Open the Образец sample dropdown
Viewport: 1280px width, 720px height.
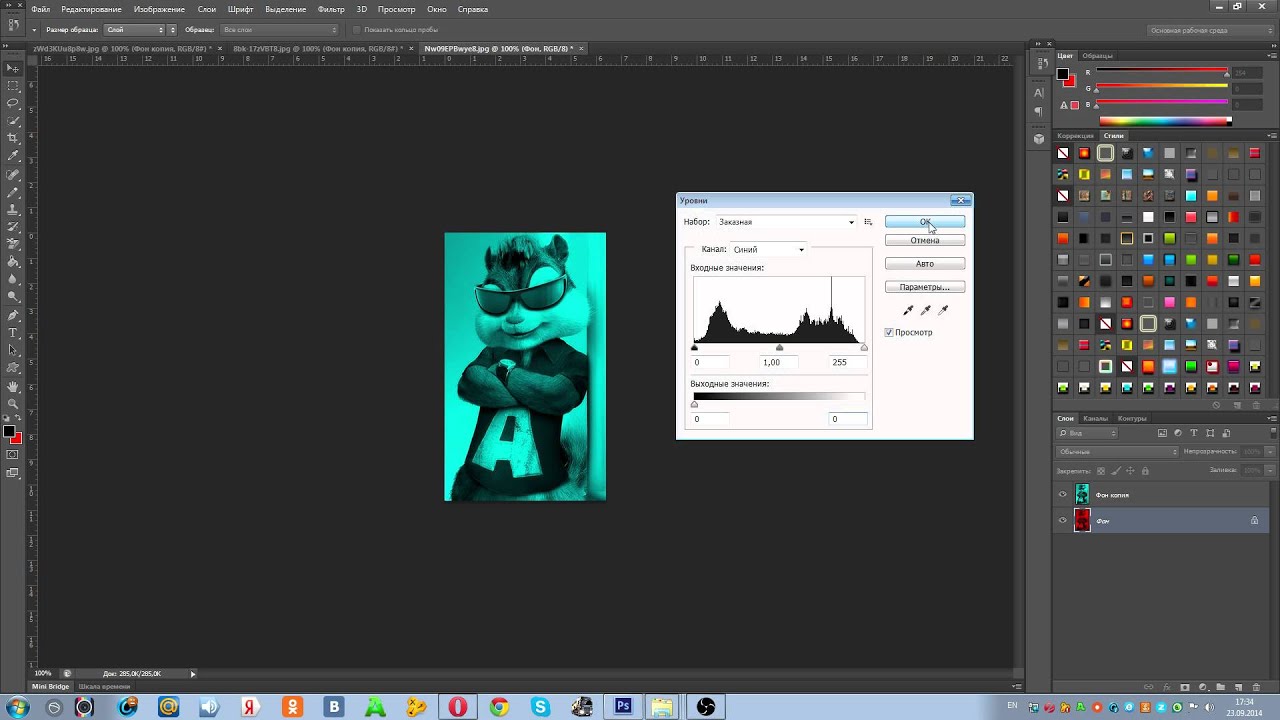[x=278, y=30]
